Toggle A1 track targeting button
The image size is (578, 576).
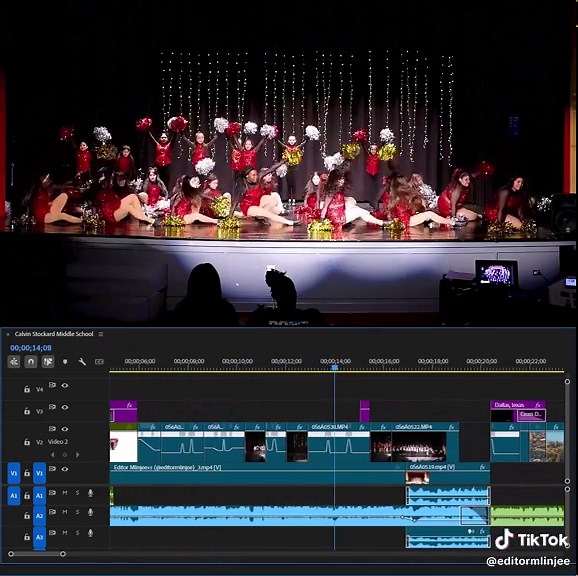coord(39,496)
